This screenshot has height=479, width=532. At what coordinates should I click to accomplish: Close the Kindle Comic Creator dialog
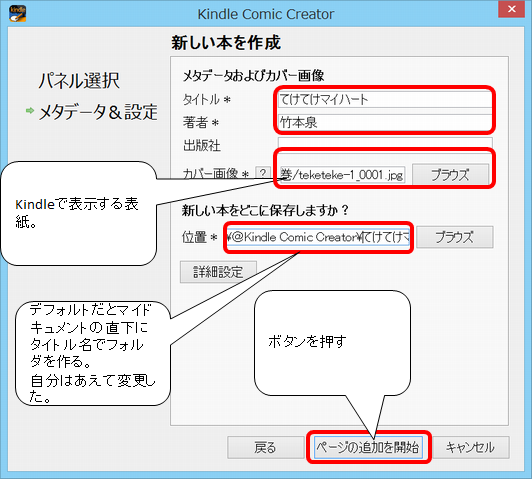(512, 9)
